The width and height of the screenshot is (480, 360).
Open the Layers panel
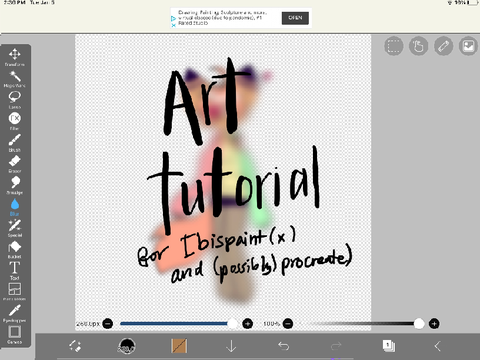click(388, 346)
